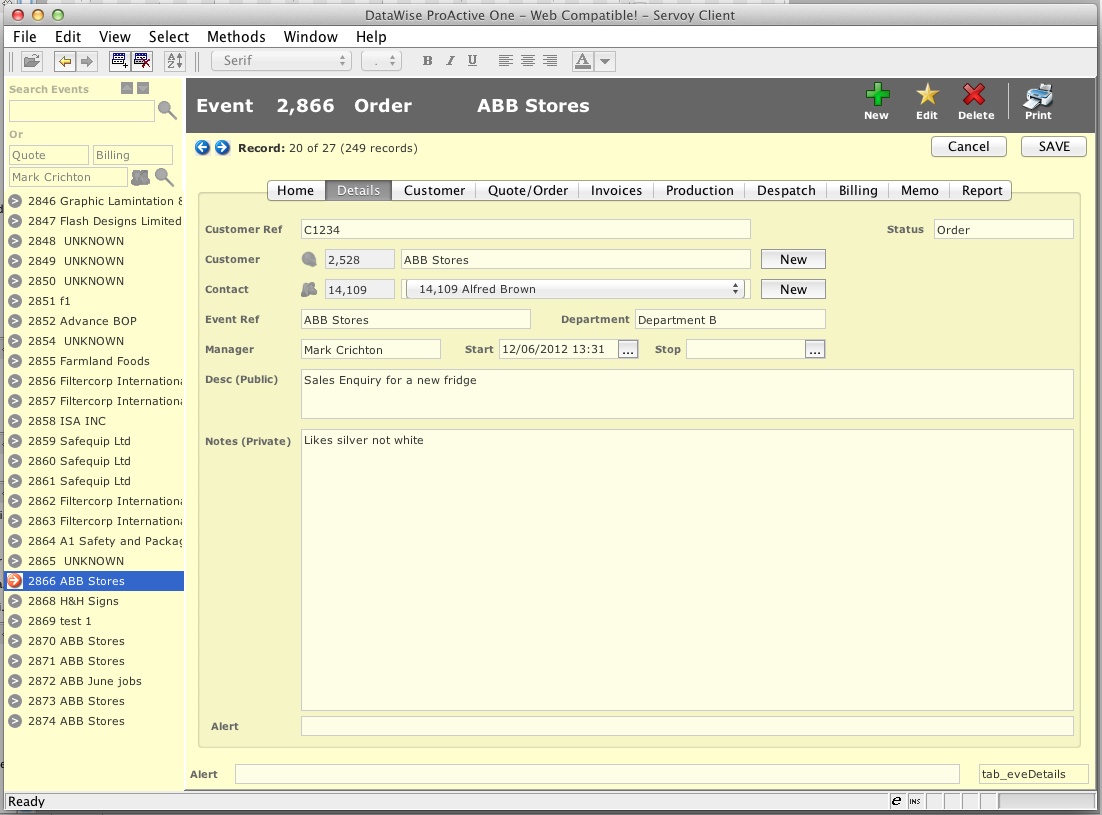Open the File menu
The height and width of the screenshot is (815, 1102).
(25, 37)
